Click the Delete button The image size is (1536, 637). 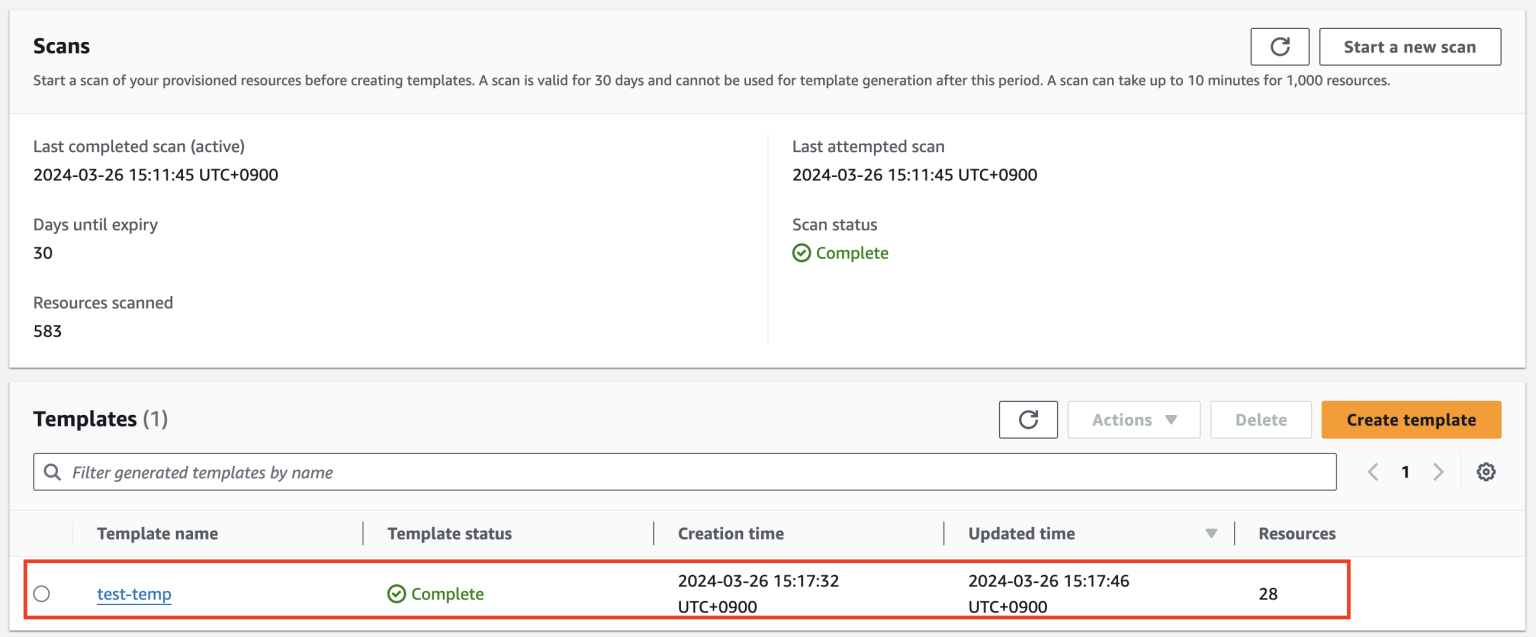click(x=1261, y=419)
